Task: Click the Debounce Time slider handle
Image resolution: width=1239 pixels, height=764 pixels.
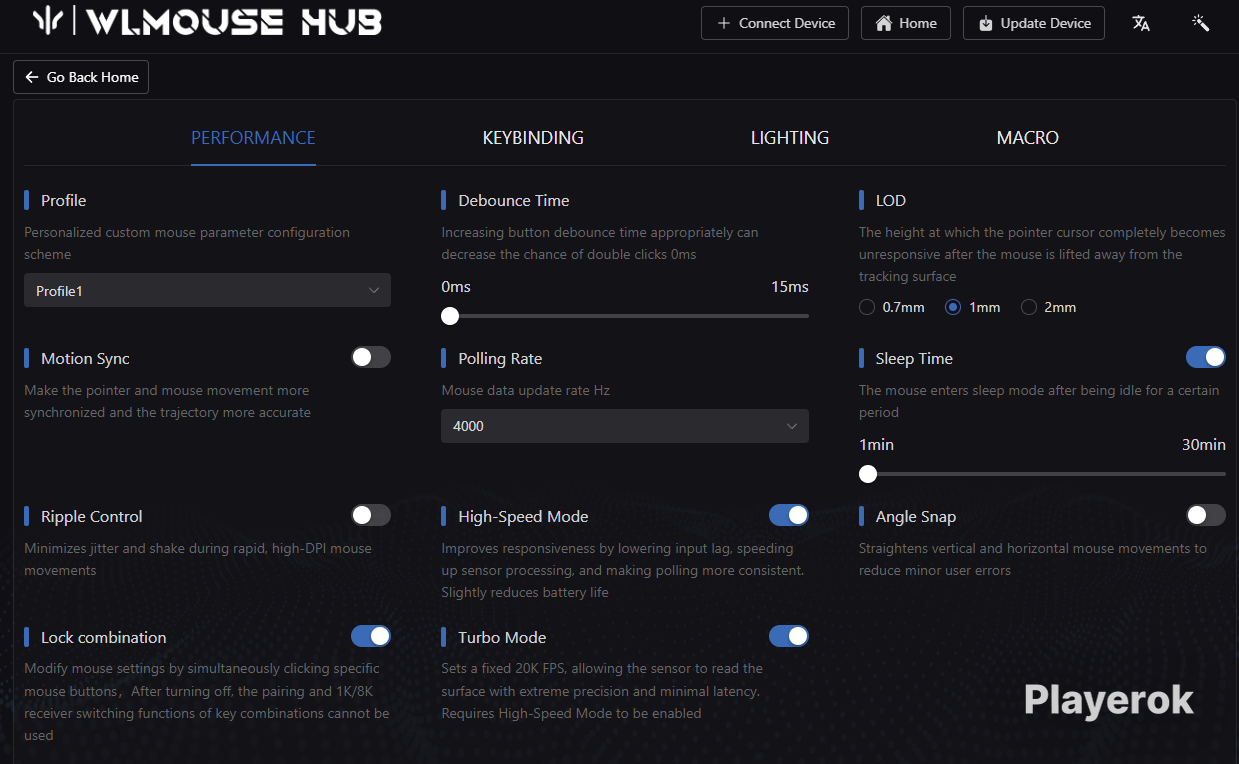Action: [450, 316]
